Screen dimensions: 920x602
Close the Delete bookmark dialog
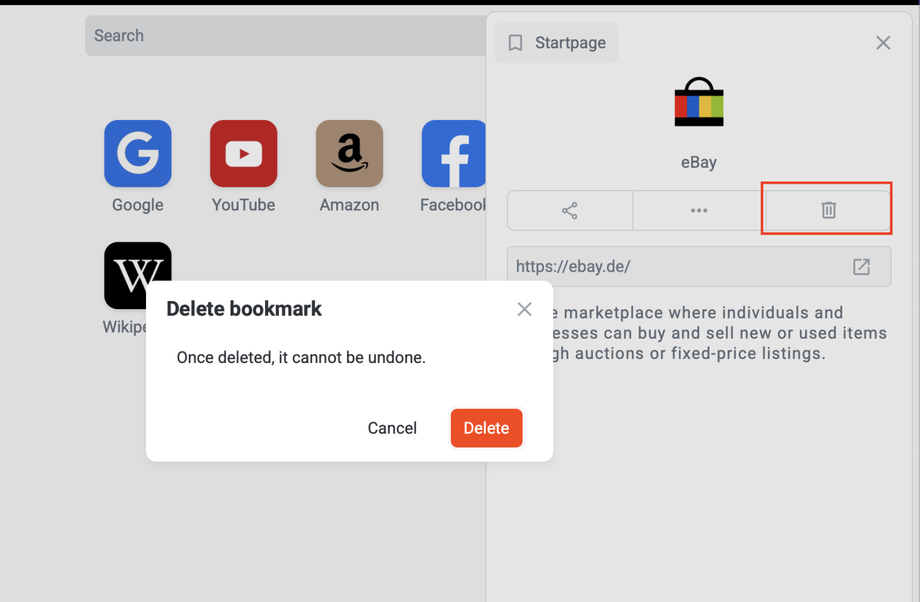[x=524, y=309]
